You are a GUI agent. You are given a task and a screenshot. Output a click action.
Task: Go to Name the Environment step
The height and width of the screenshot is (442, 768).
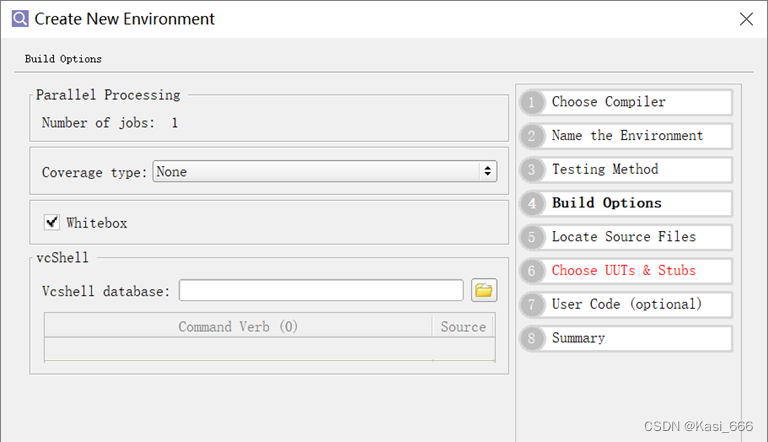pyautogui.click(x=640, y=136)
